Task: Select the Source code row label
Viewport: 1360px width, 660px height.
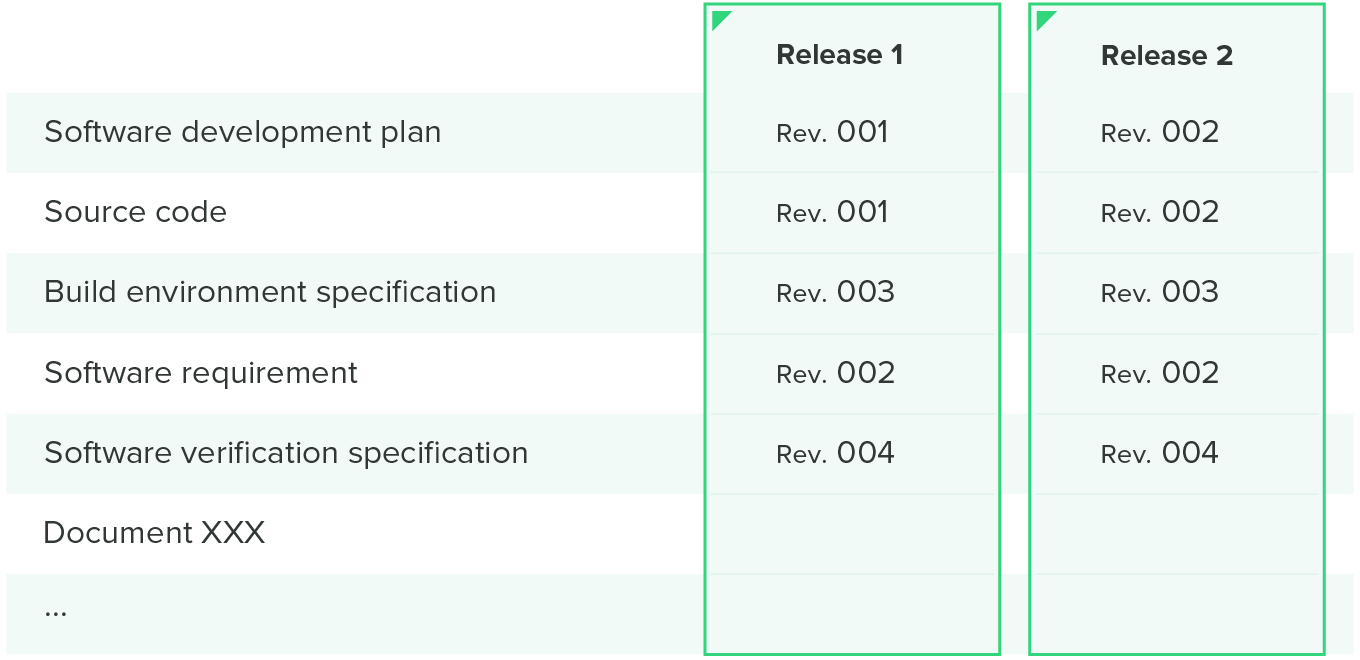Action: pyautogui.click(x=135, y=212)
